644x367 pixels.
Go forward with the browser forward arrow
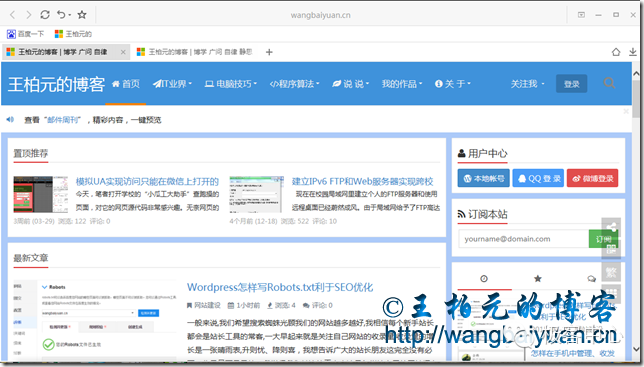[x=28, y=15]
